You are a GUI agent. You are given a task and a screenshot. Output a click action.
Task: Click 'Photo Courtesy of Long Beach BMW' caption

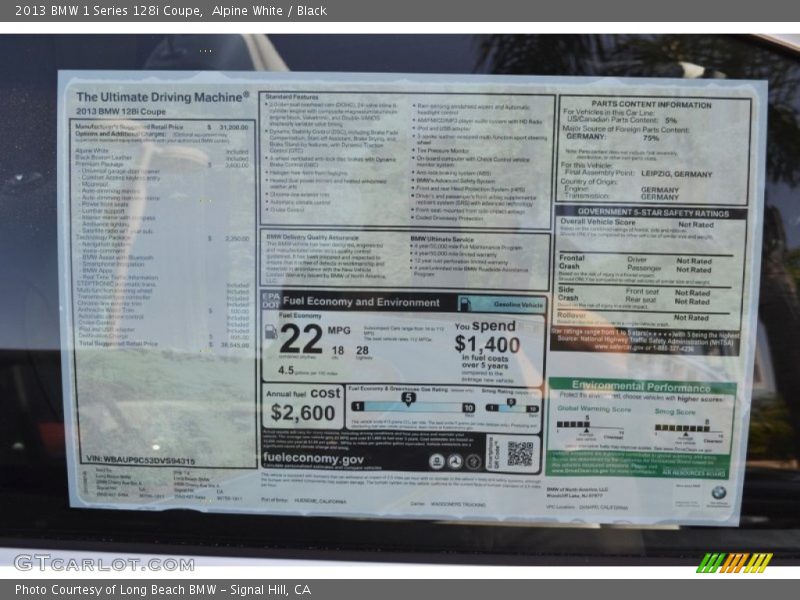(116, 590)
